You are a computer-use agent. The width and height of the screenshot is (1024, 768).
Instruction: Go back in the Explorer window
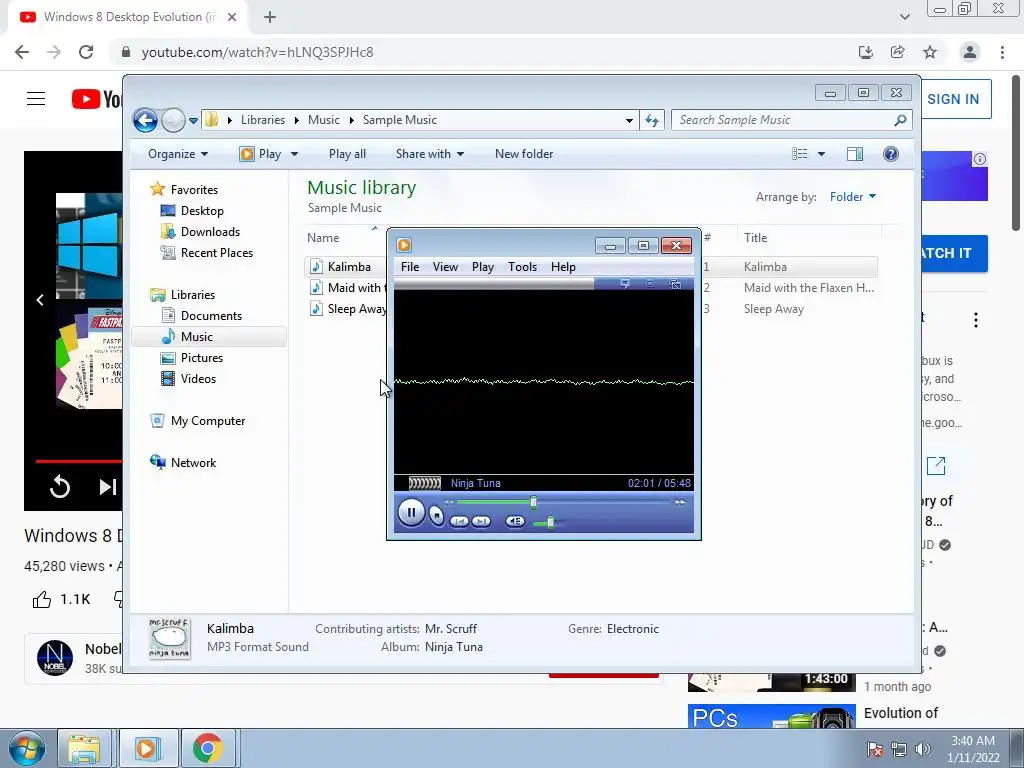pyautogui.click(x=145, y=120)
